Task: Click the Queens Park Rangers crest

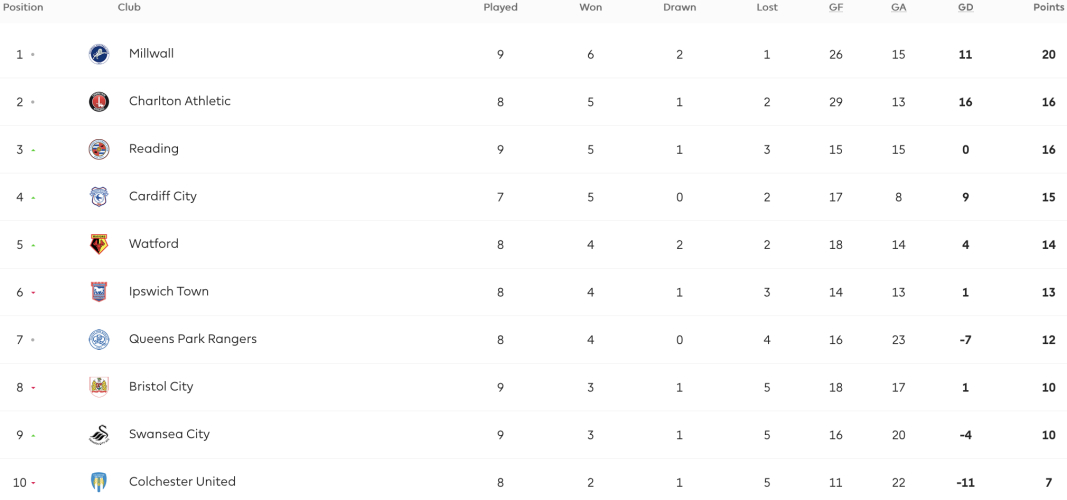Action: (99, 339)
